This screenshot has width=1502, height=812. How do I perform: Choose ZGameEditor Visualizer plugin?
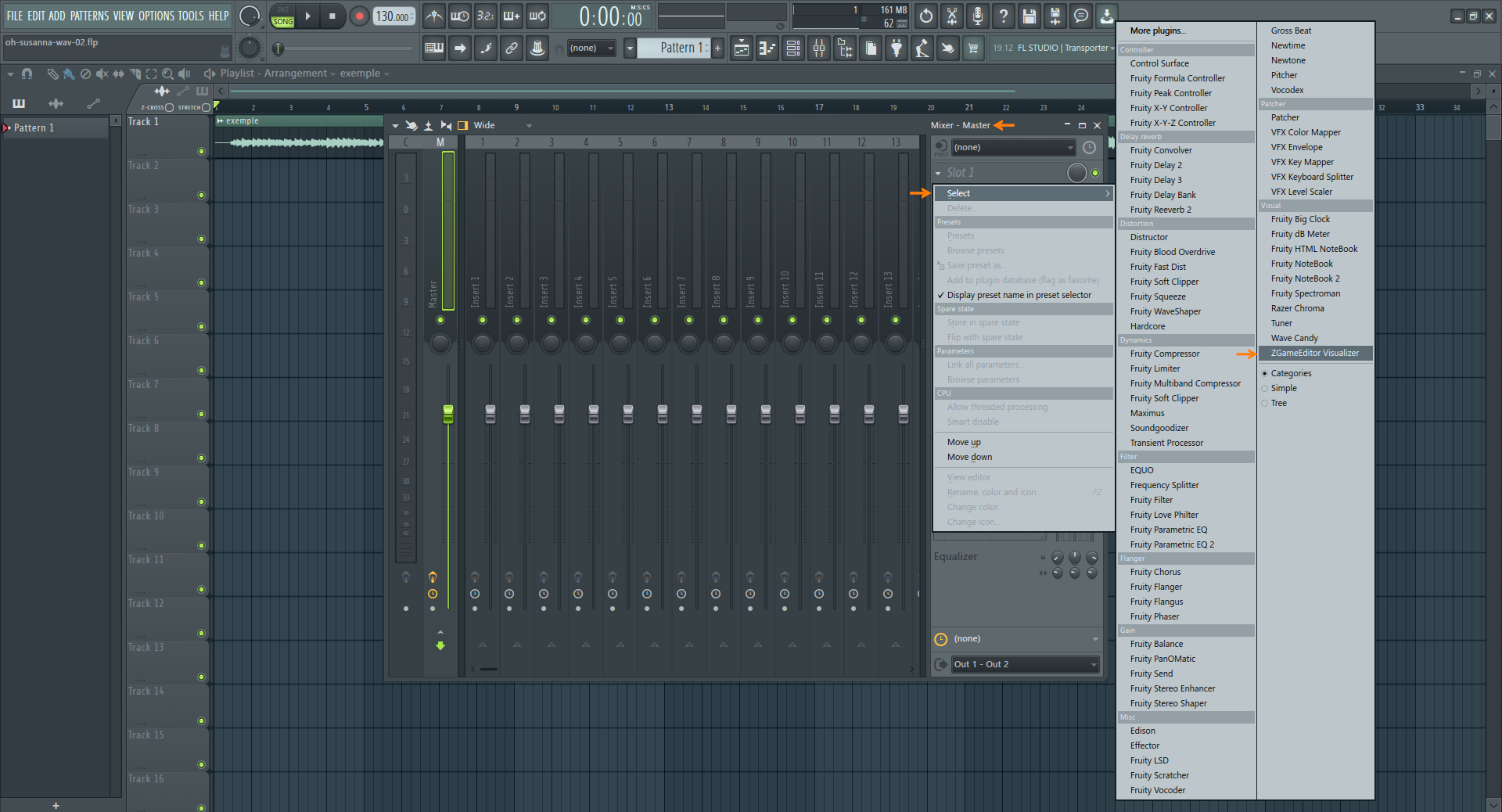(1315, 353)
